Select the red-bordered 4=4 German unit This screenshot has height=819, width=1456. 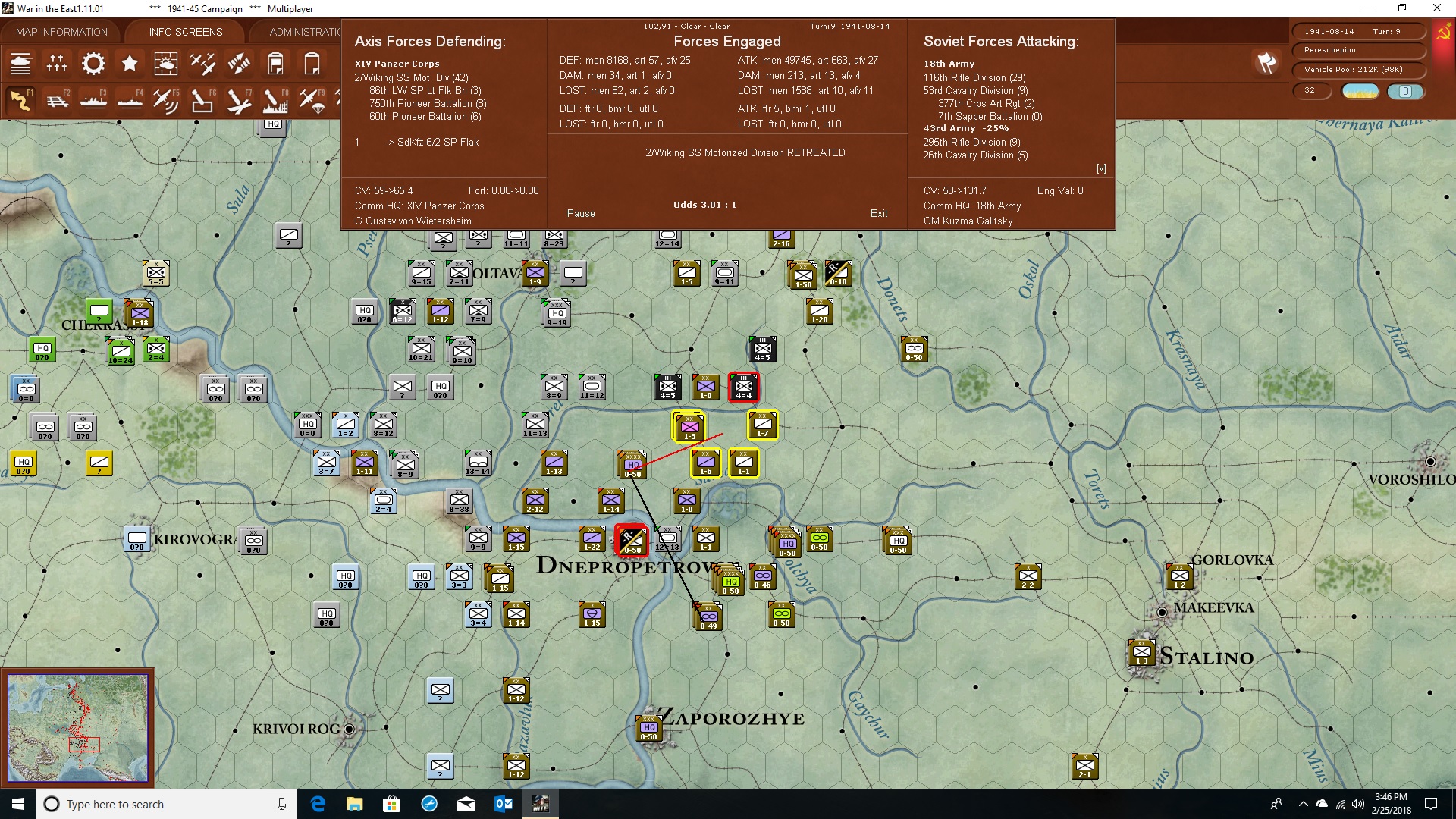[743, 387]
